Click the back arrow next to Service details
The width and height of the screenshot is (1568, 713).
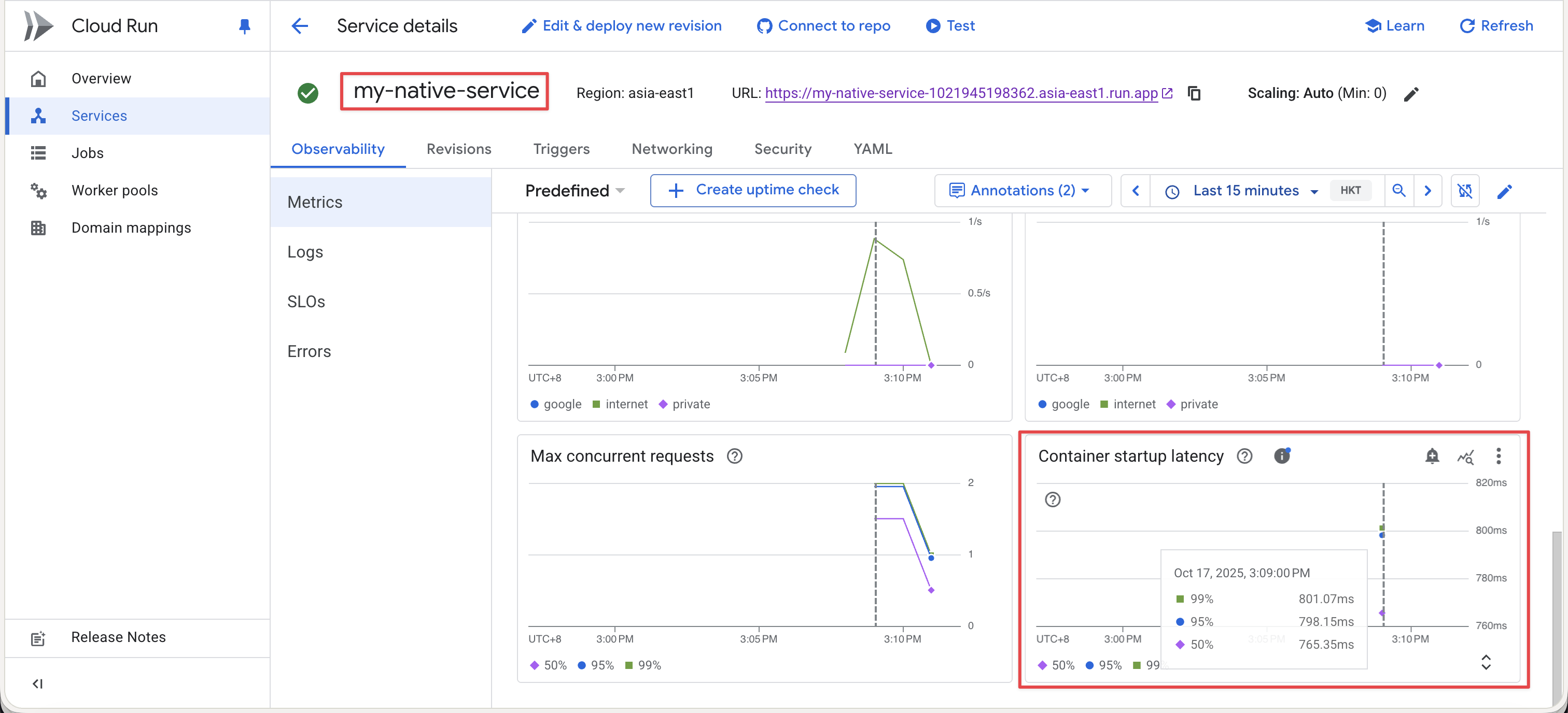point(299,25)
